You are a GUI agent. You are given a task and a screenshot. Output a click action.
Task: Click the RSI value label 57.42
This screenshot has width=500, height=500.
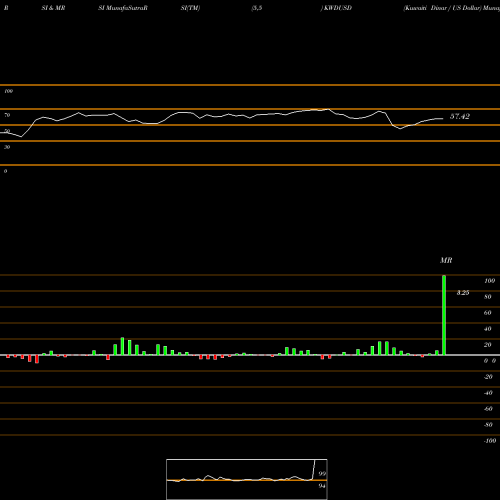[x=460, y=116]
